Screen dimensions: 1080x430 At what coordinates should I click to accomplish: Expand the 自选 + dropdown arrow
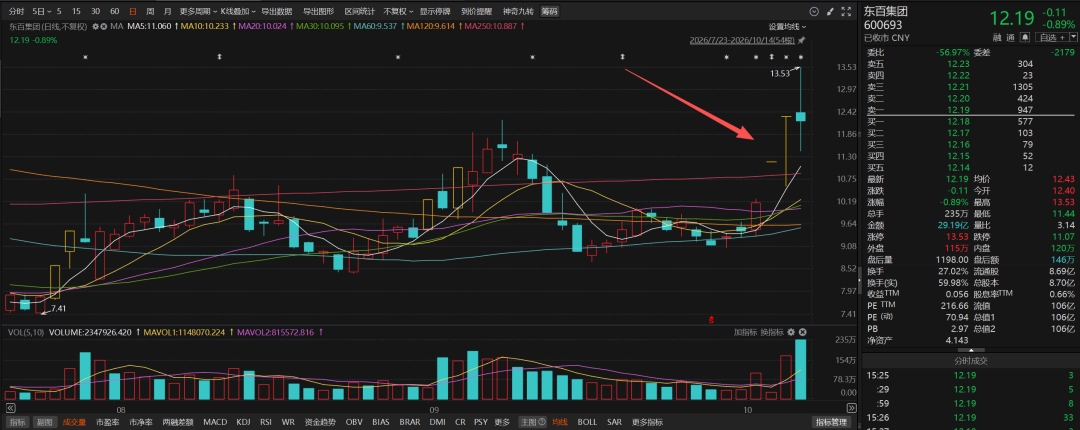point(1073,37)
